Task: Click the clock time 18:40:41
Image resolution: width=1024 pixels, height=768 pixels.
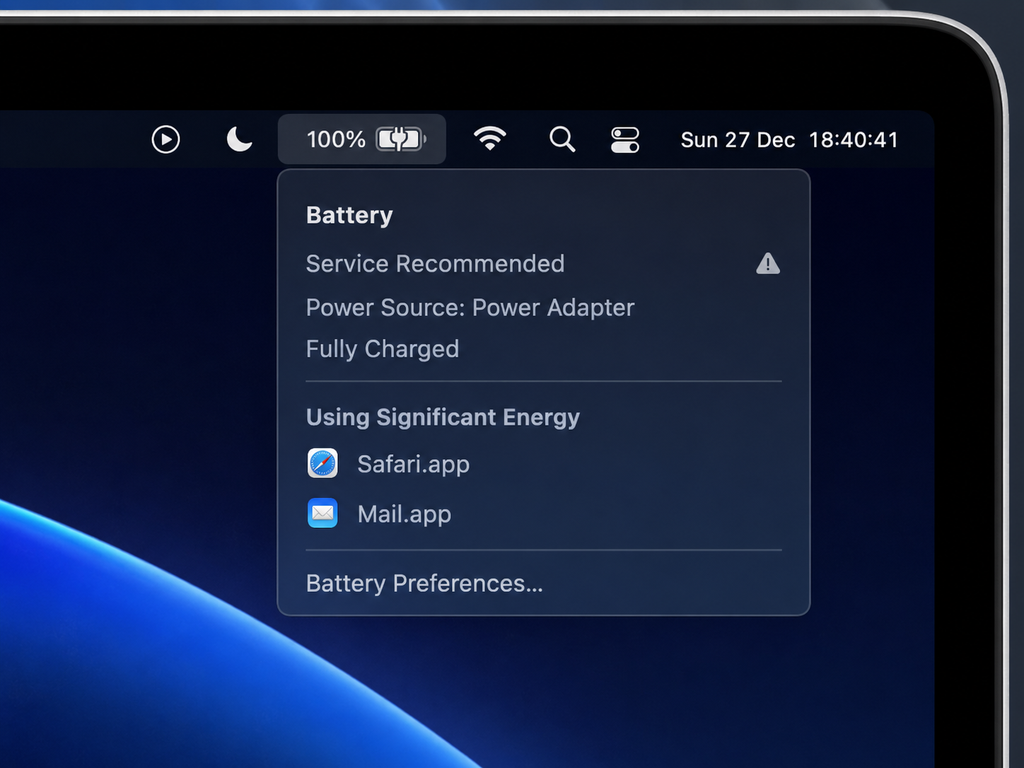Action: 854,140
